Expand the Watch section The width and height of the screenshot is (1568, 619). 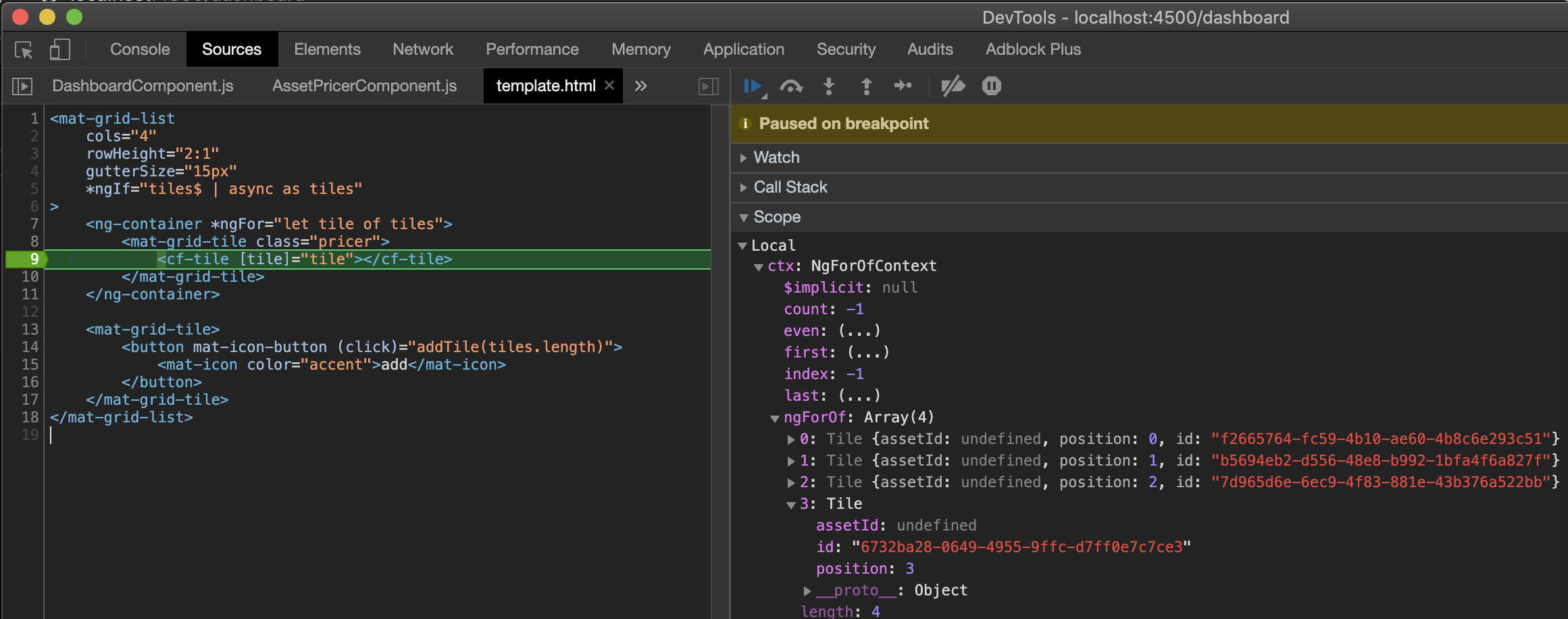pos(744,157)
